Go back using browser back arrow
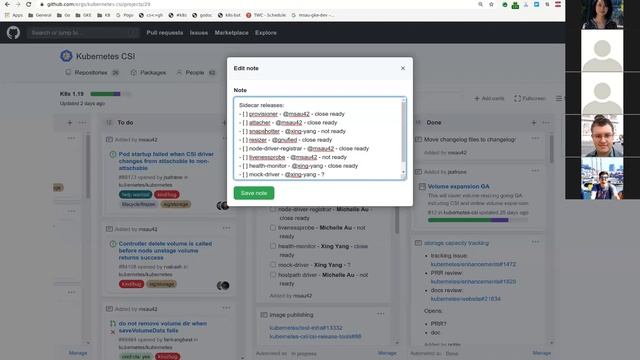This screenshot has width=640, height=360. (7, 4)
